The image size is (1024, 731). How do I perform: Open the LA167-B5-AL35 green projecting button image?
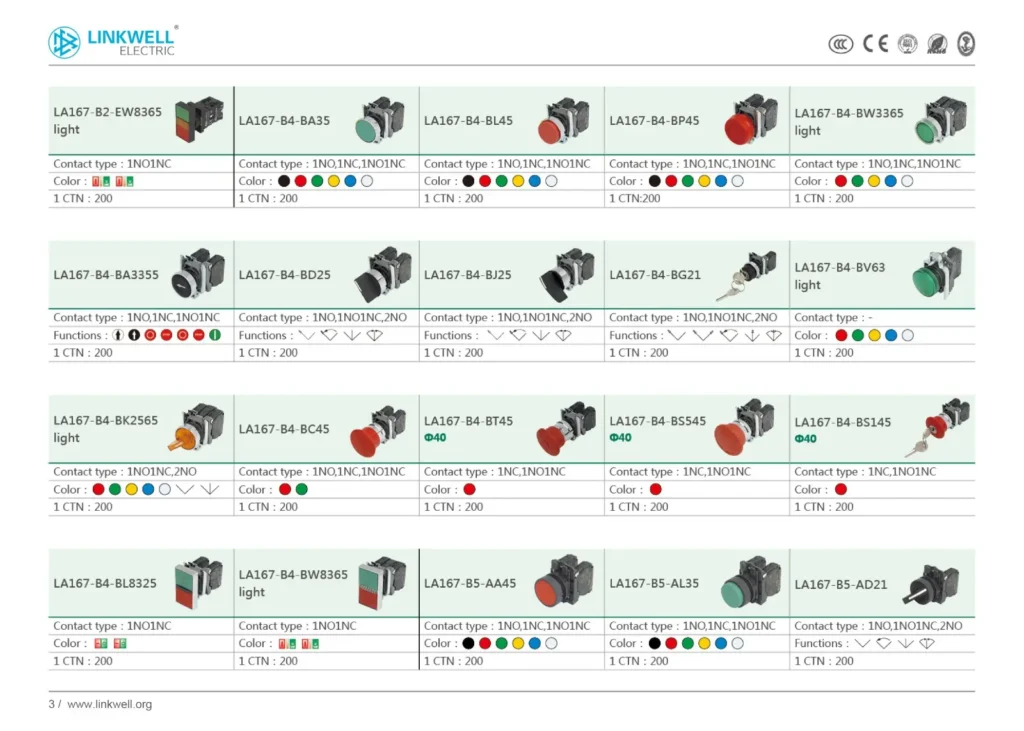[x=751, y=582]
